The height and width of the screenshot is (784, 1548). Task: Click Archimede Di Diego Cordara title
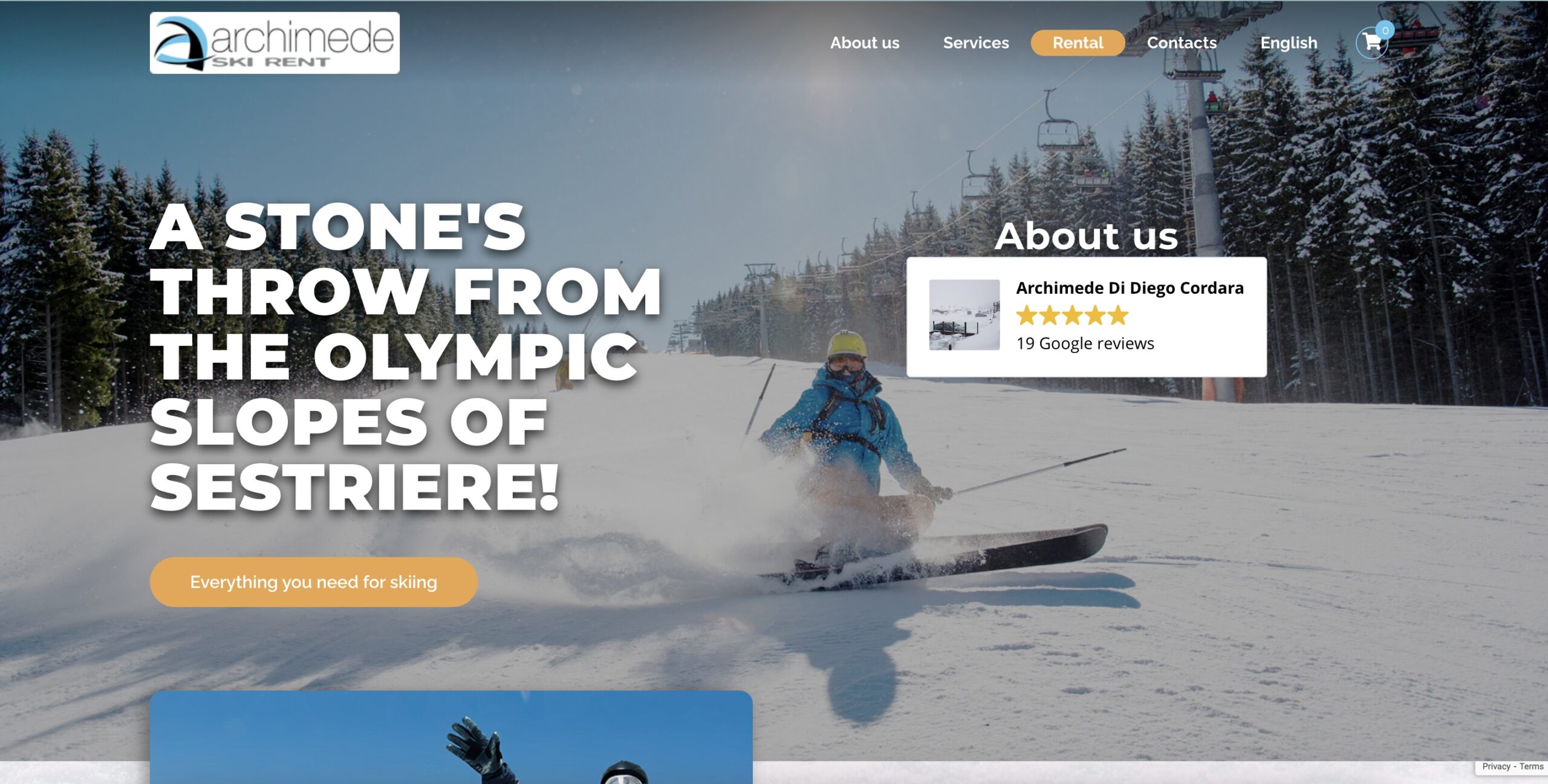coord(1130,288)
